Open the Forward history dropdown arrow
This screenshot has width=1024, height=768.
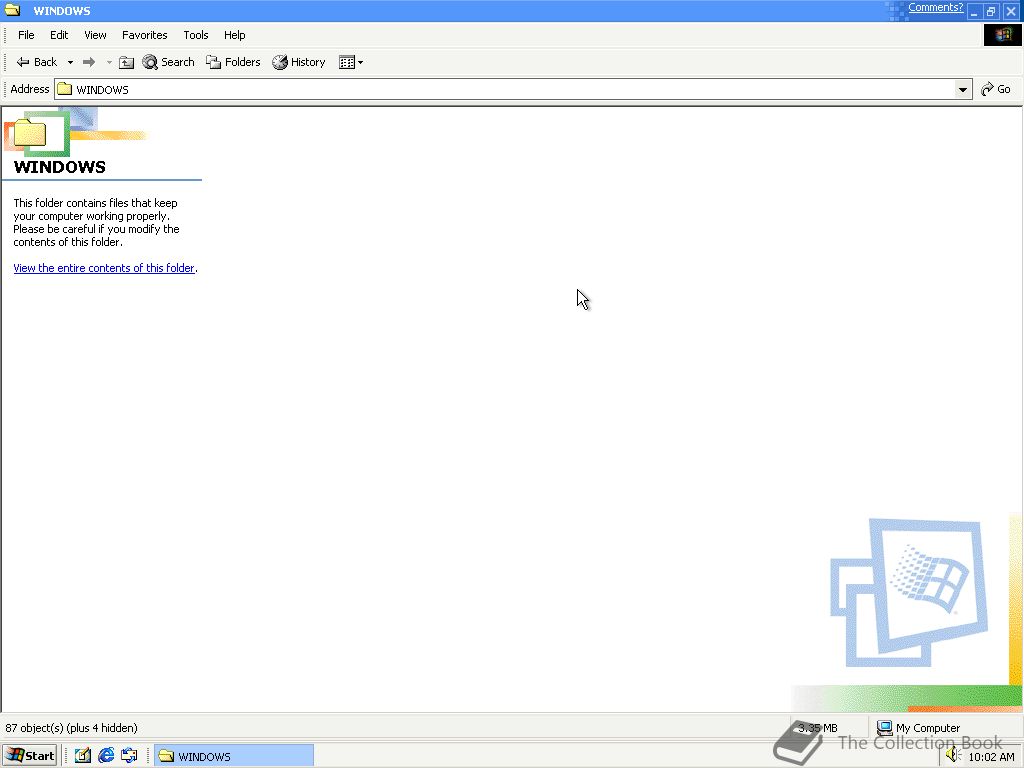pyautogui.click(x=109, y=62)
